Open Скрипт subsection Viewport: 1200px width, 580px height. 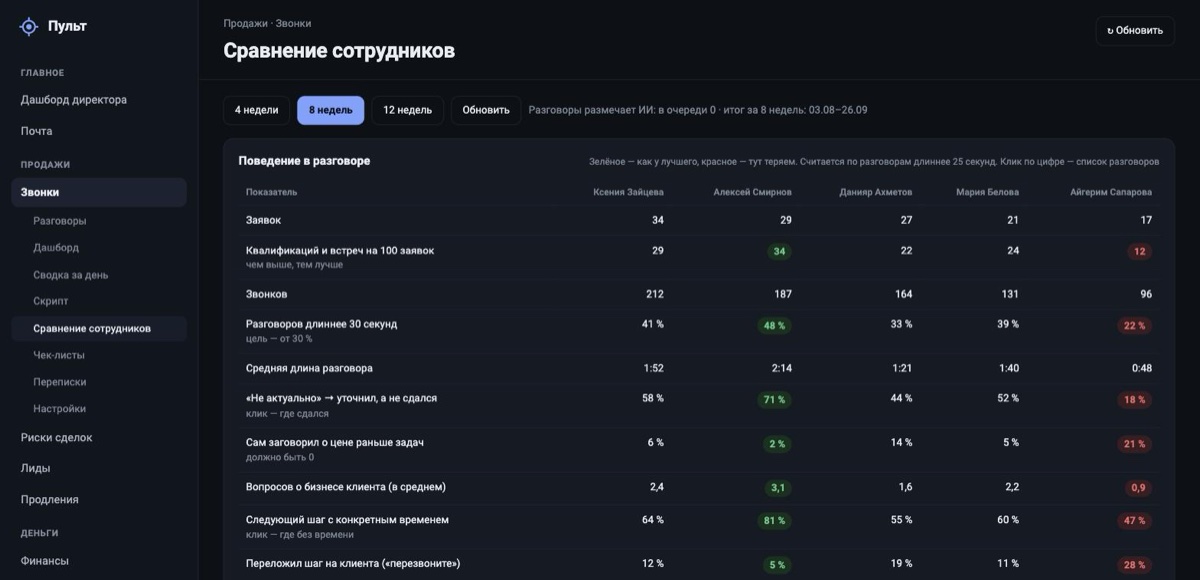click(x=51, y=301)
